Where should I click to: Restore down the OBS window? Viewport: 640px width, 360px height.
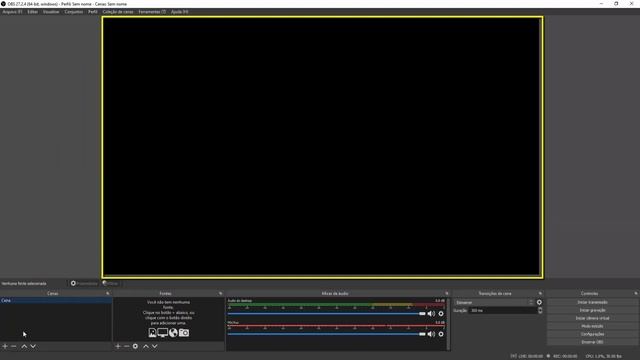coord(616,4)
